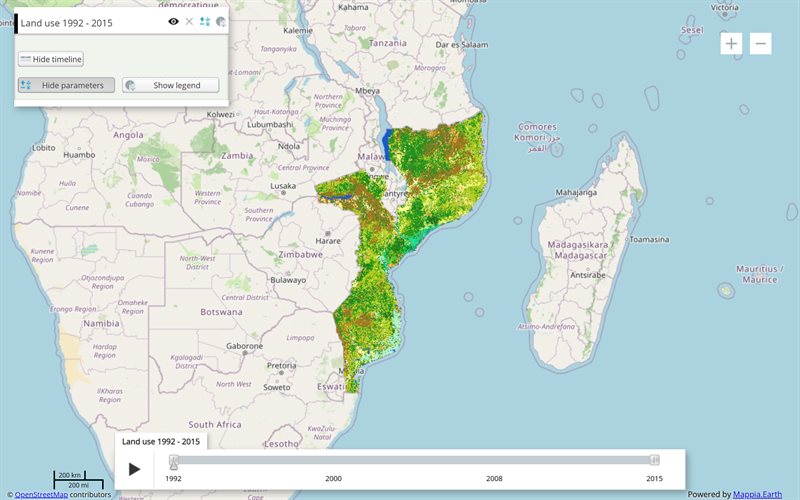Click the Harare city label
The height and width of the screenshot is (500, 800).
328,241
